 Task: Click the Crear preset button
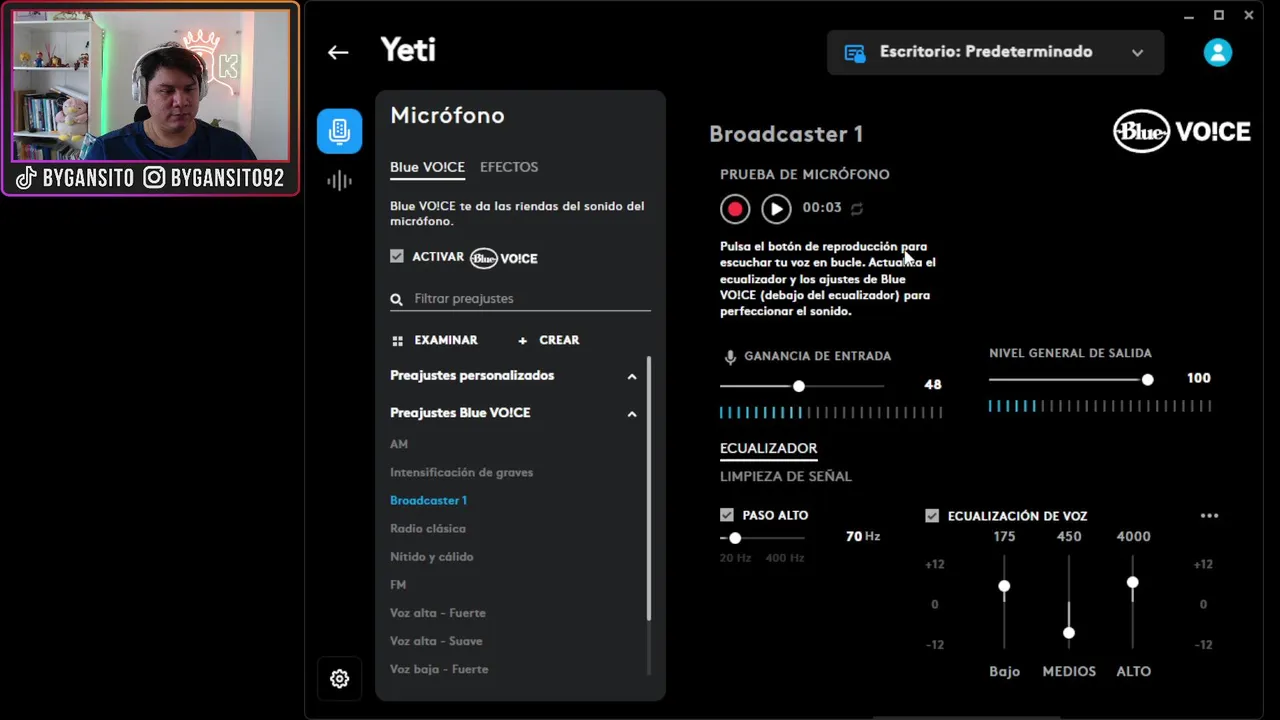coord(548,340)
